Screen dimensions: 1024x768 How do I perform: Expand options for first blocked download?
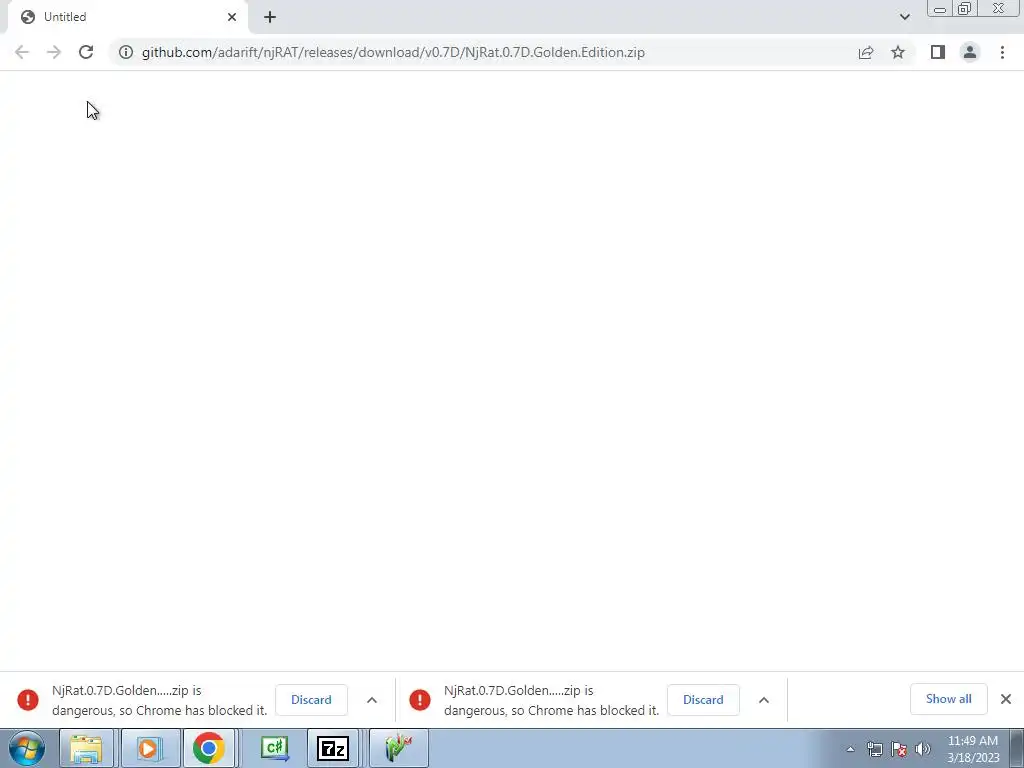click(372, 700)
